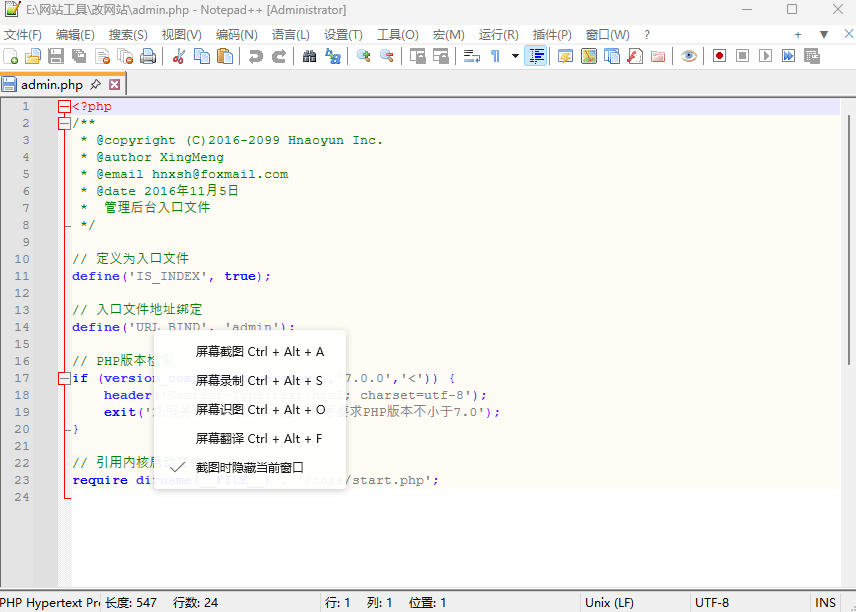Click line number 11 in the margin
The height and width of the screenshot is (612, 856).
[22, 276]
